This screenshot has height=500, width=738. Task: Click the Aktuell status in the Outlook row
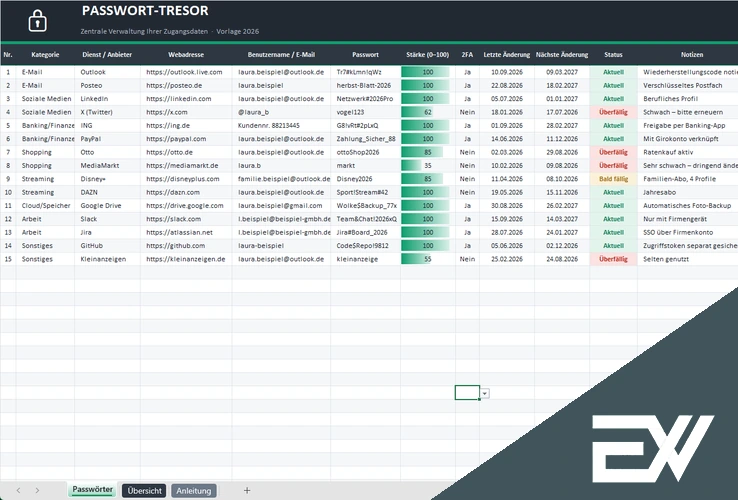point(613,72)
